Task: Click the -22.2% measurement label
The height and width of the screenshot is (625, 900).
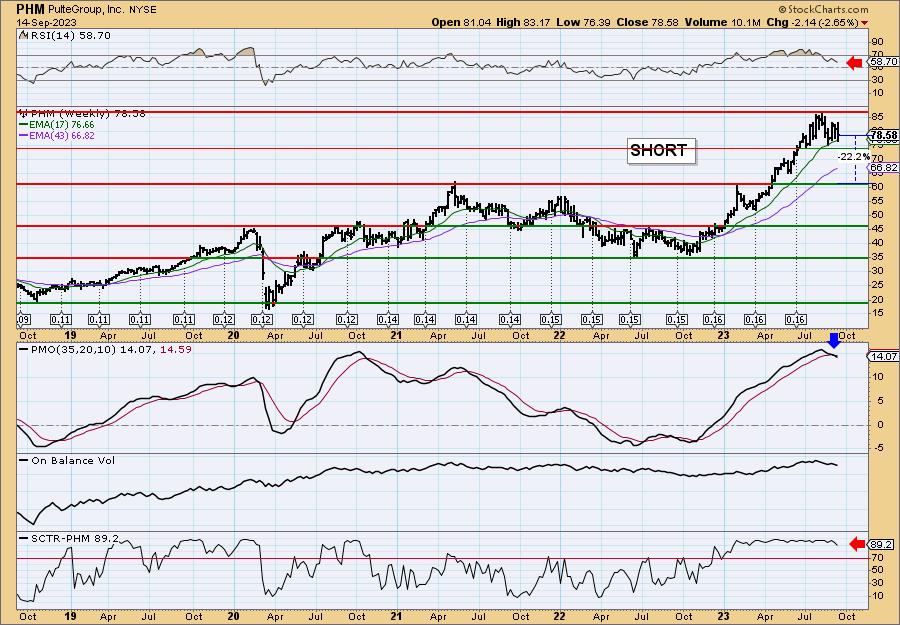Action: [x=854, y=157]
